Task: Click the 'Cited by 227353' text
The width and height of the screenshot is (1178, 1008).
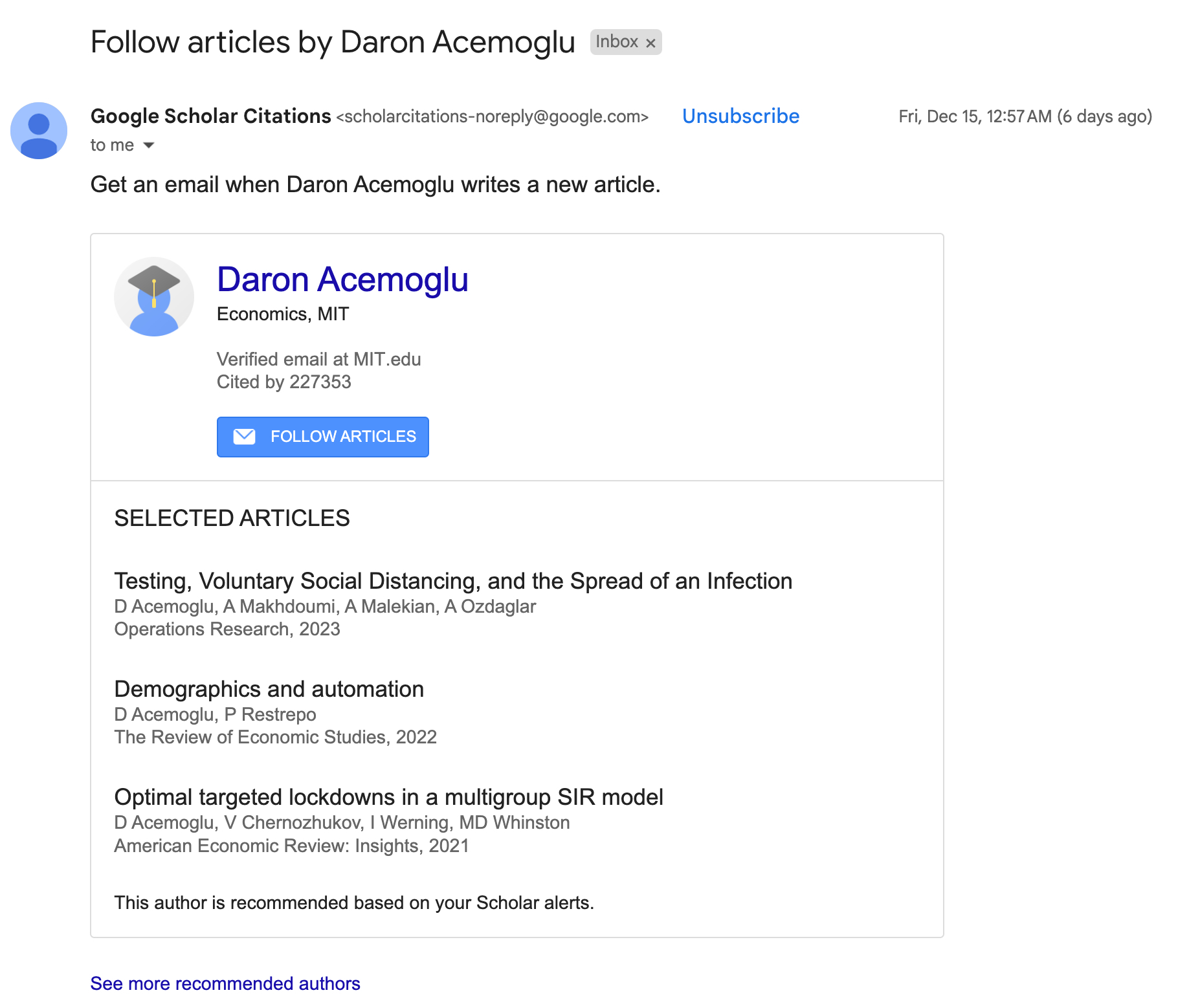Action: pos(283,382)
